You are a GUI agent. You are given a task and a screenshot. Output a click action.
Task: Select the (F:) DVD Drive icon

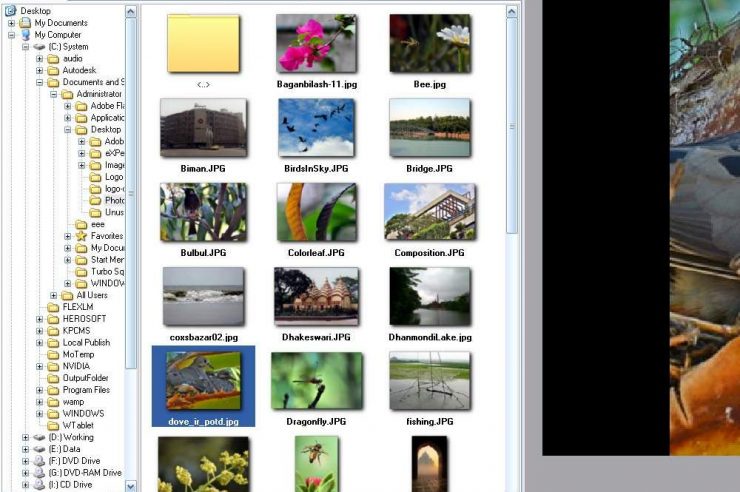coord(39,461)
